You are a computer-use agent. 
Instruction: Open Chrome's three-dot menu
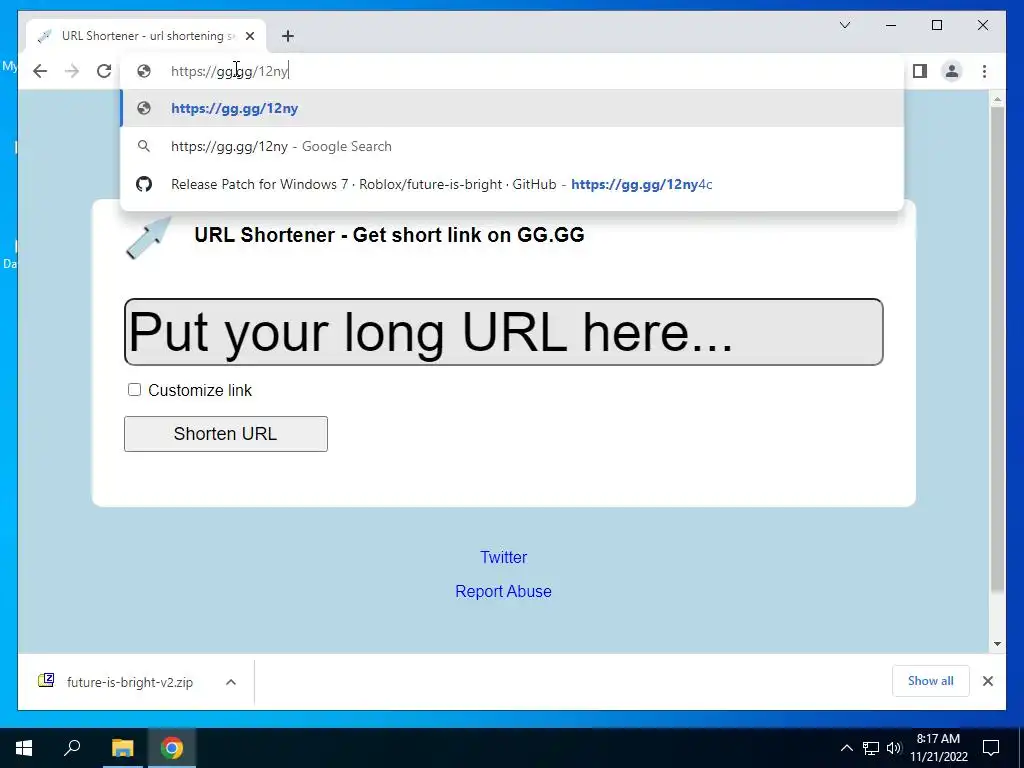pyautogui.click(x=984, y=71)
